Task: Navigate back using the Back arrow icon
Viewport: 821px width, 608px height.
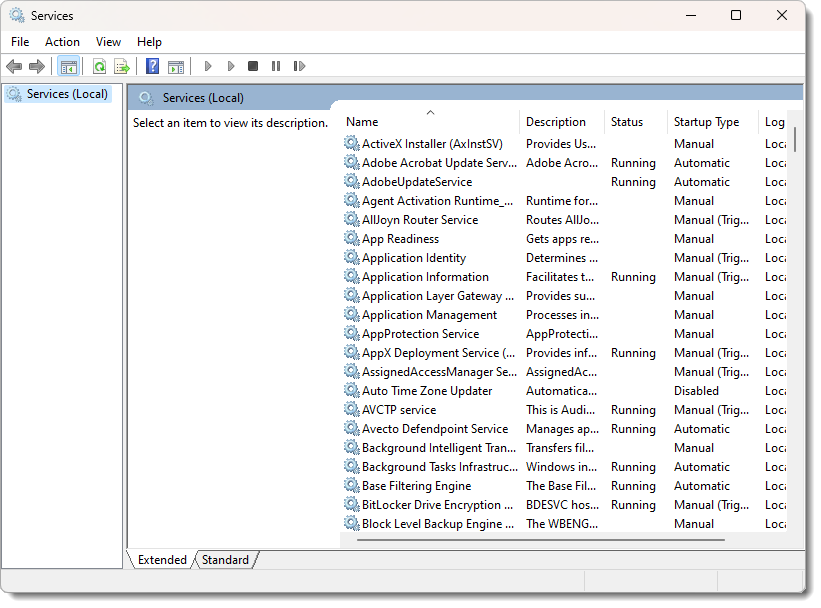Action: coord(14,66)
